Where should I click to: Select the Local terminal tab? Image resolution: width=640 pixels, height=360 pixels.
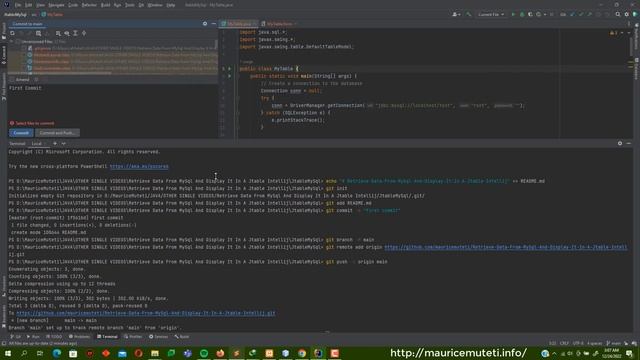click(x=36, y=143)
